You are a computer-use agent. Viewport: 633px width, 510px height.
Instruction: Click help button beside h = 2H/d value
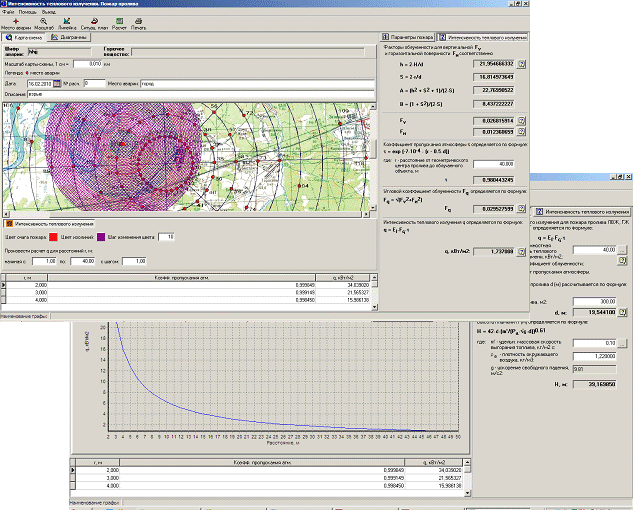(x=521, y=64)
